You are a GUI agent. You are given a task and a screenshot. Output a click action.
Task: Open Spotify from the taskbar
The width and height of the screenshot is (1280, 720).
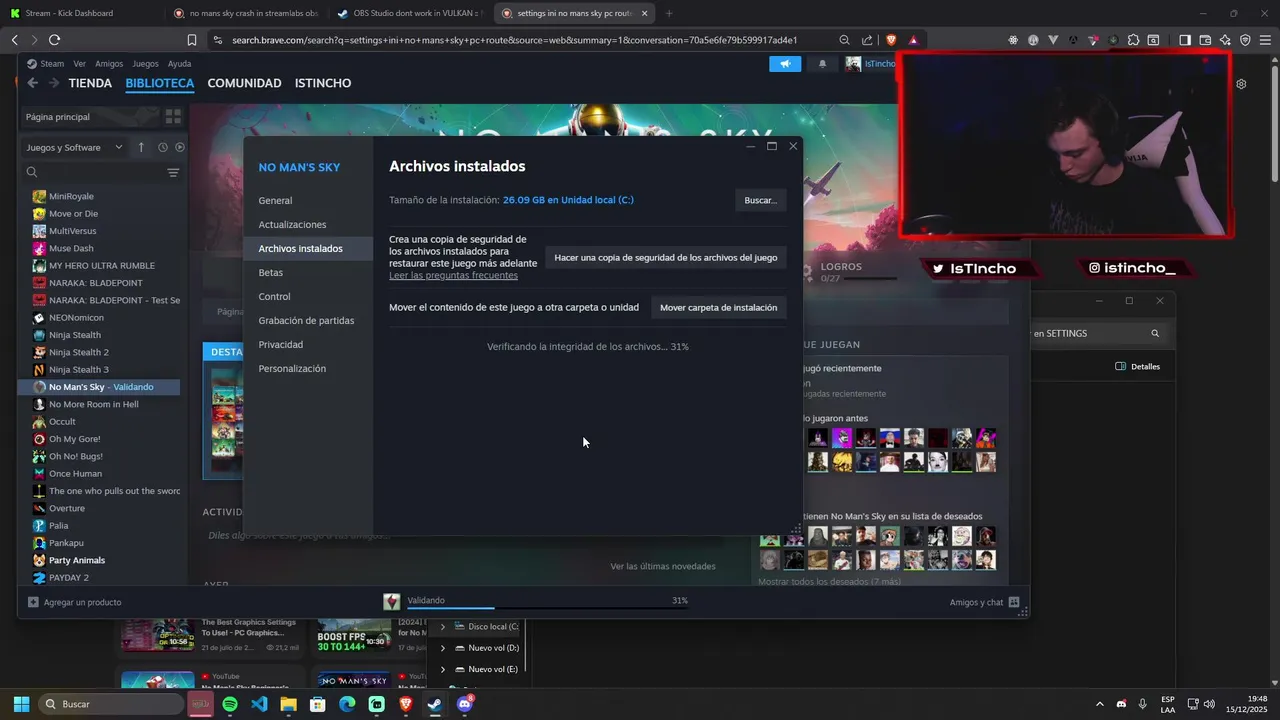pos(230,704)
